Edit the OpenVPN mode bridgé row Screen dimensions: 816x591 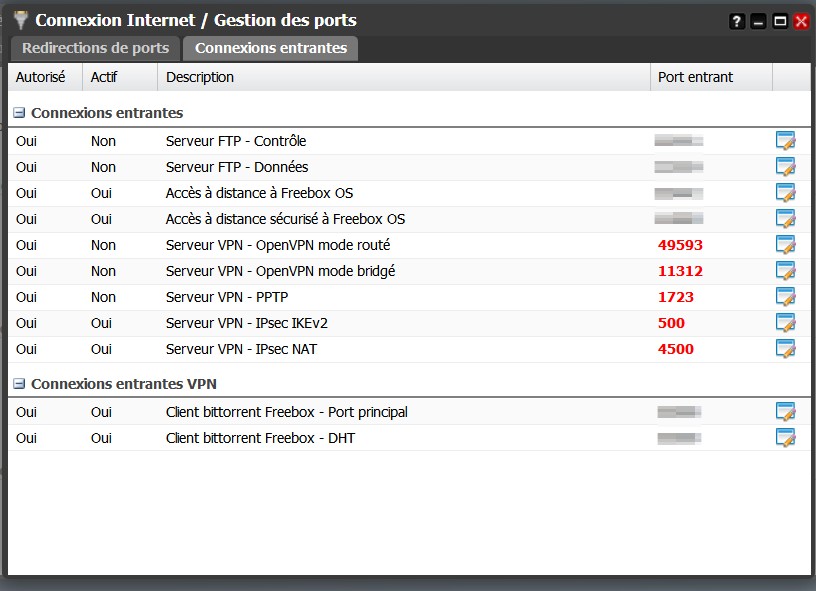pos(785,271)
